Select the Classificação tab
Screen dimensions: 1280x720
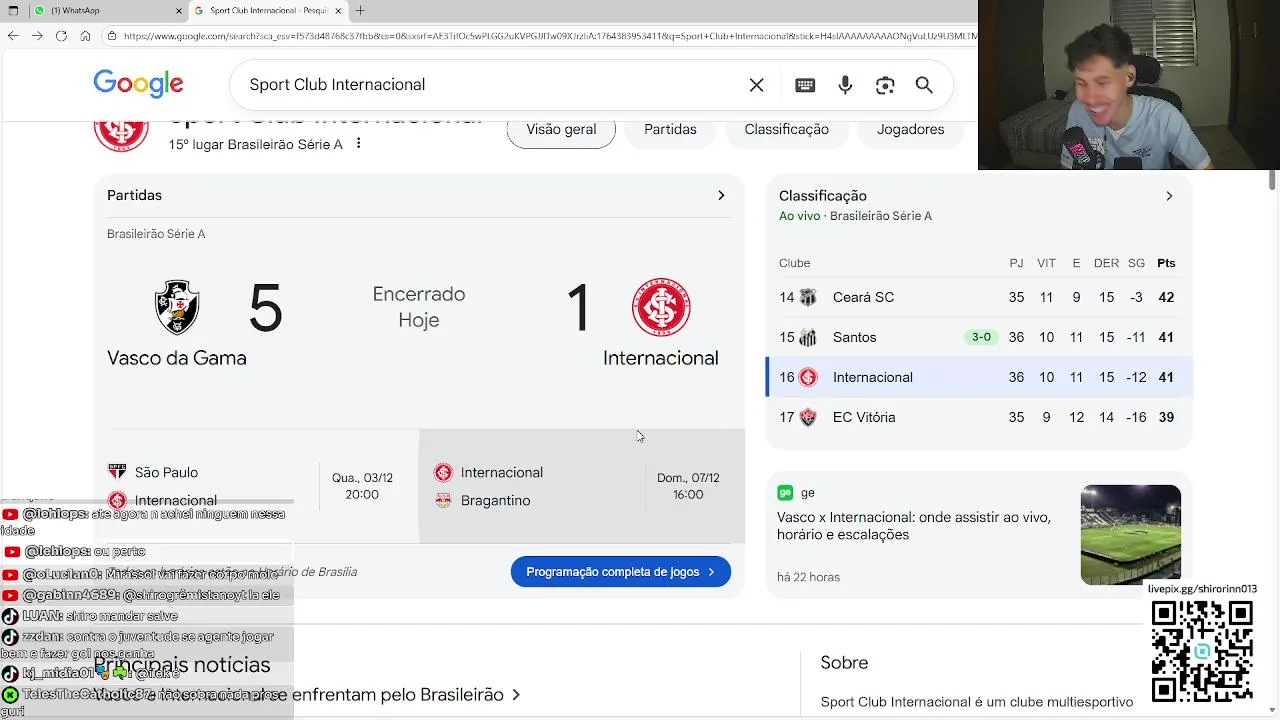pyautogui.click(x=786, y=129)
